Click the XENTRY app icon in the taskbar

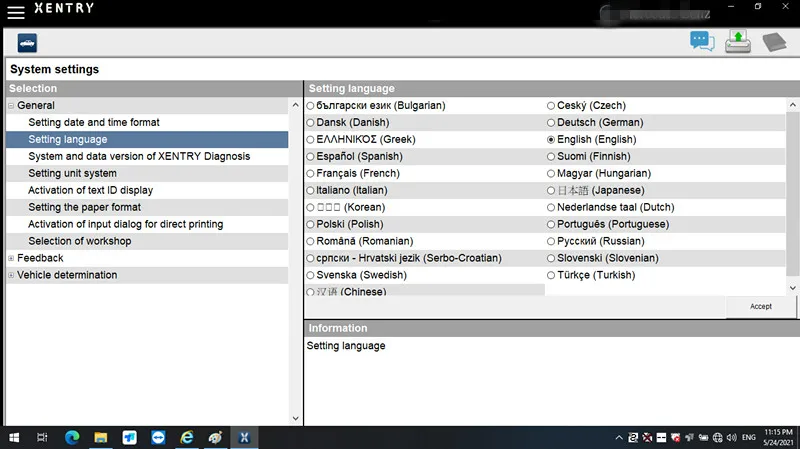click(x=244, y=438)
